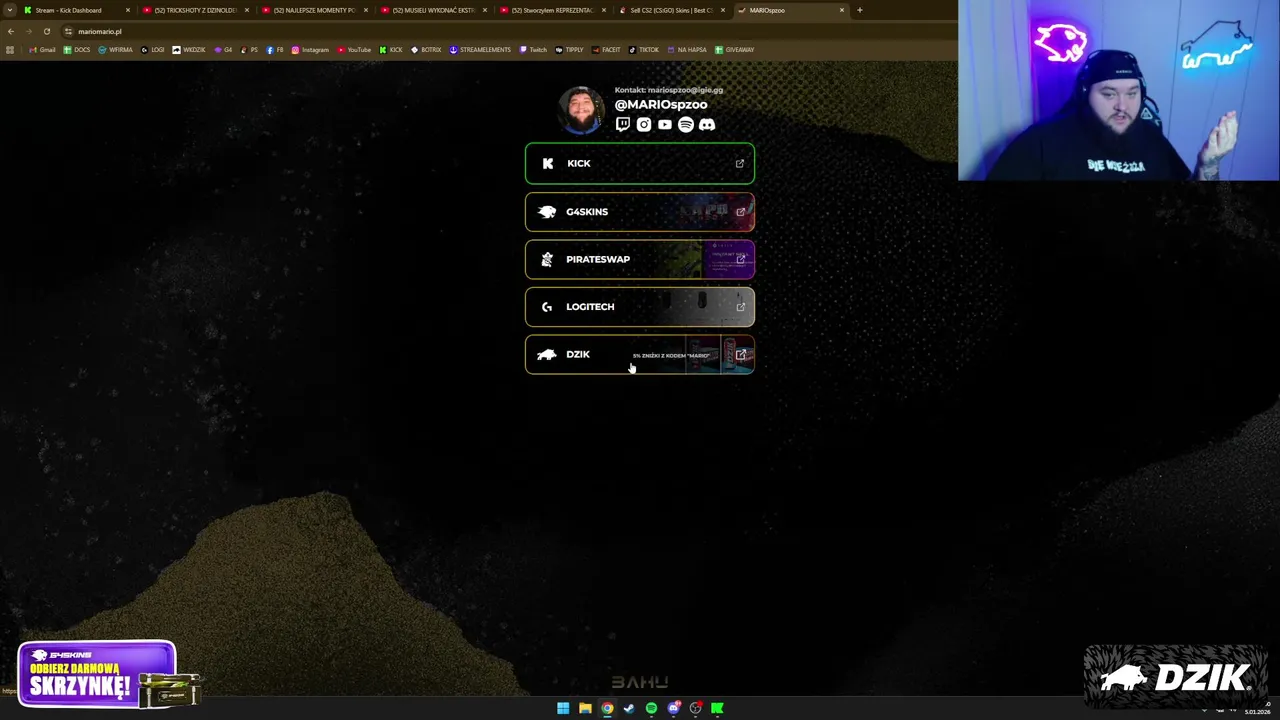Click the browser forward arrow

(28, 31)
